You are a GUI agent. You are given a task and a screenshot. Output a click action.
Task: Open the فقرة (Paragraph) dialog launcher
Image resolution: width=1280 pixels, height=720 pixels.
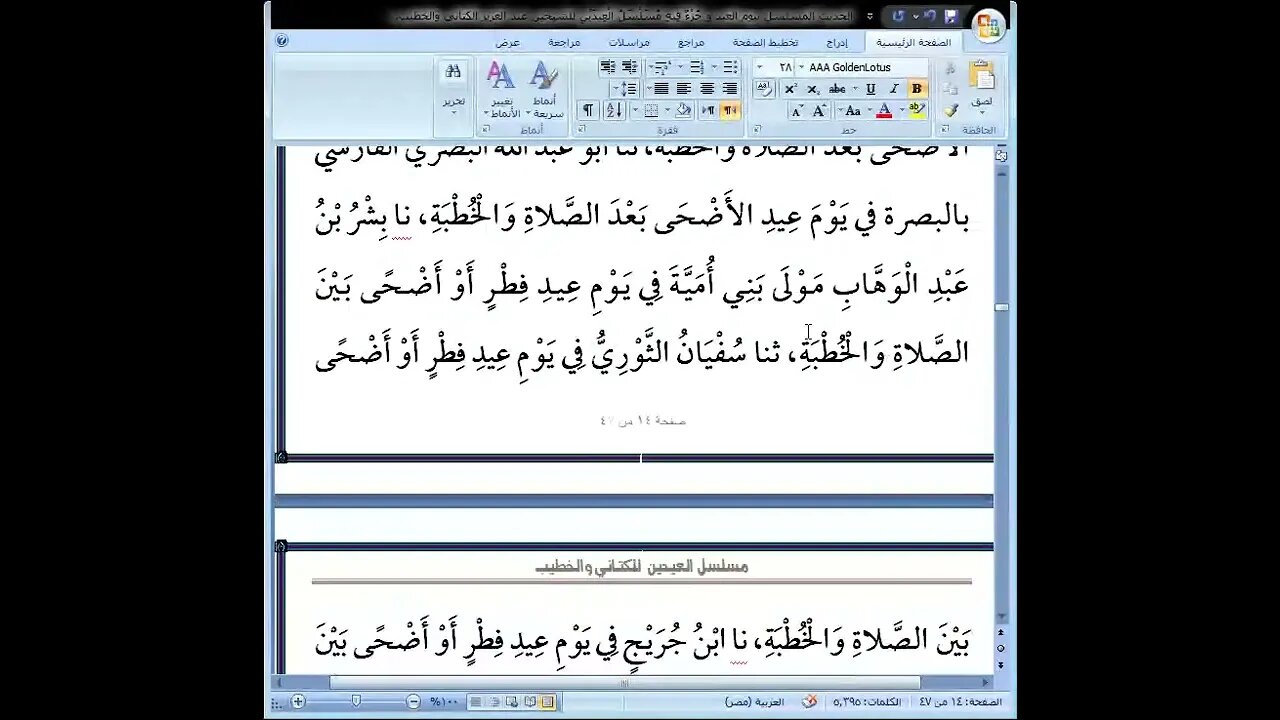pyautogui.click(x=581, y=129)
